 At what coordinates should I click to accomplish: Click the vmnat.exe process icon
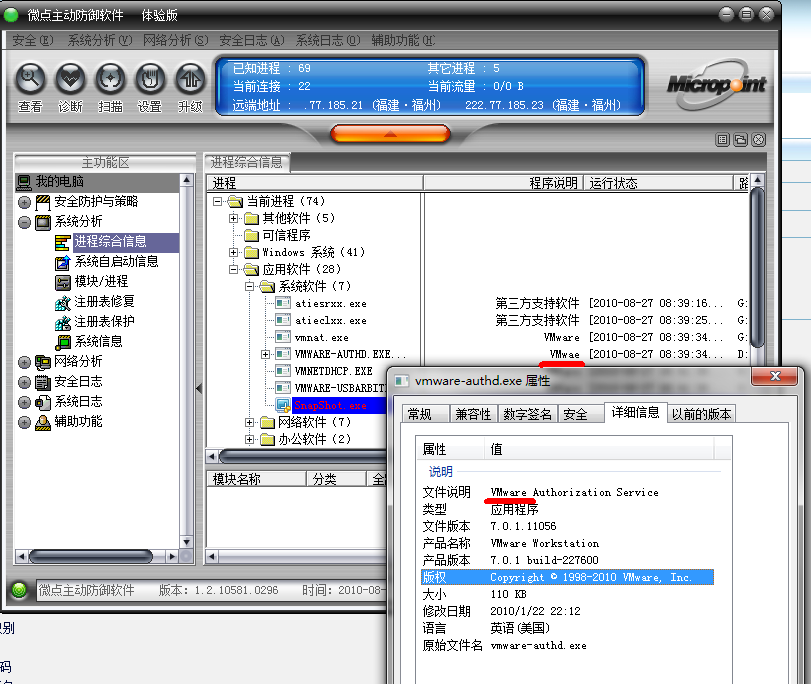283,337
